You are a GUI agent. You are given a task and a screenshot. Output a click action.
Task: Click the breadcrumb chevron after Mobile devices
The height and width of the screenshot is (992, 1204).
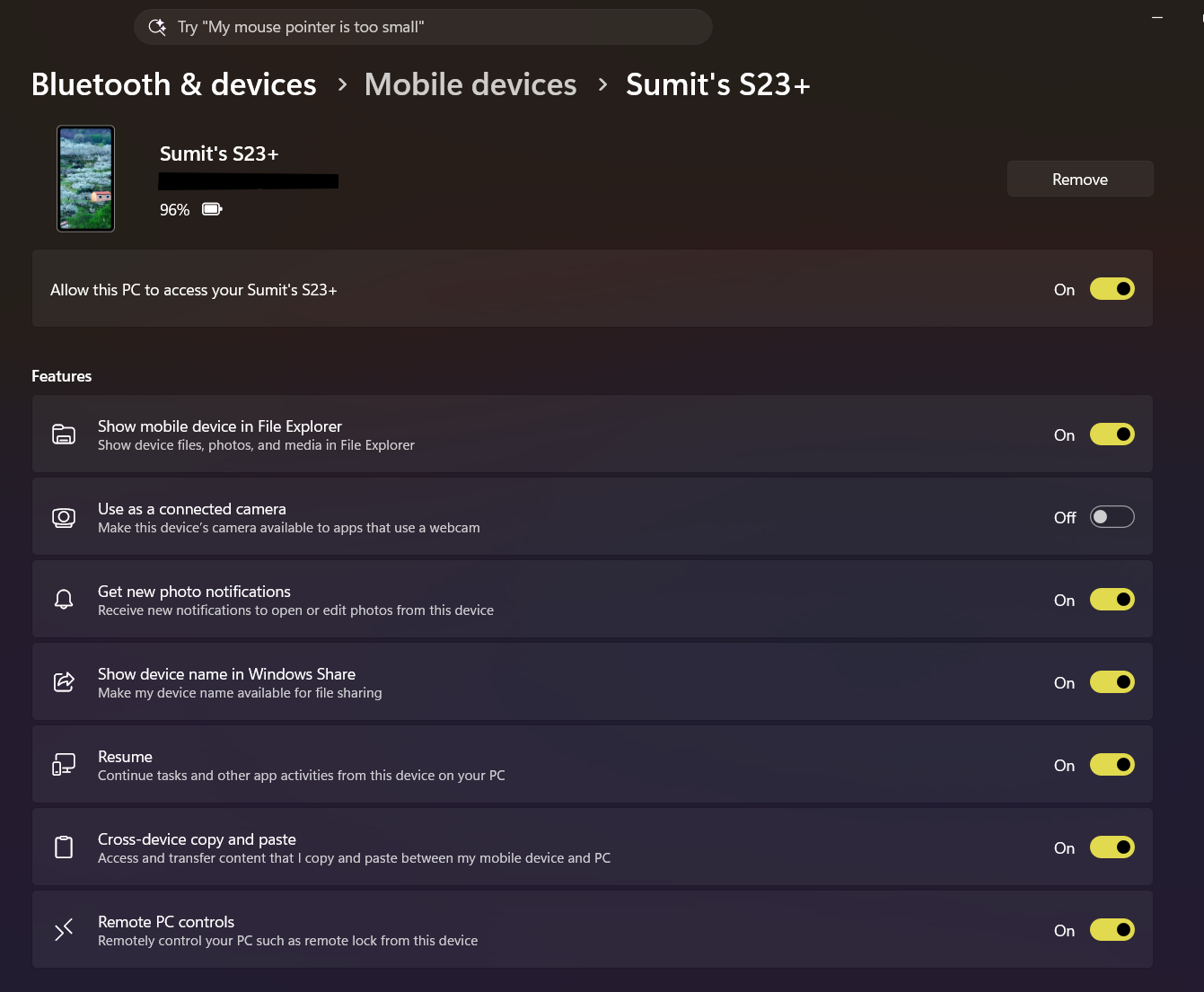click(602, 84)
